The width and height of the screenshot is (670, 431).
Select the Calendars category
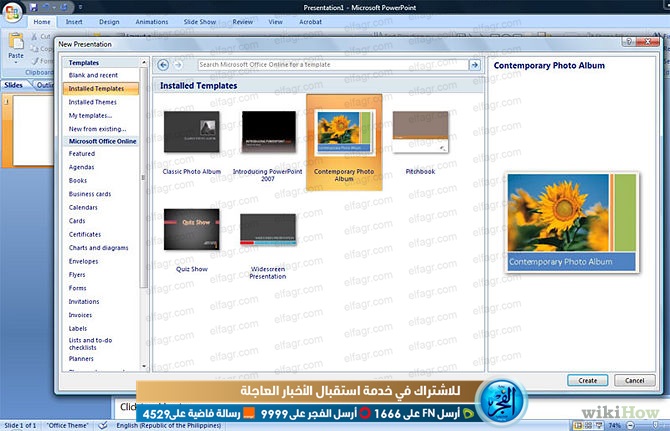click(x=83, y=208)
